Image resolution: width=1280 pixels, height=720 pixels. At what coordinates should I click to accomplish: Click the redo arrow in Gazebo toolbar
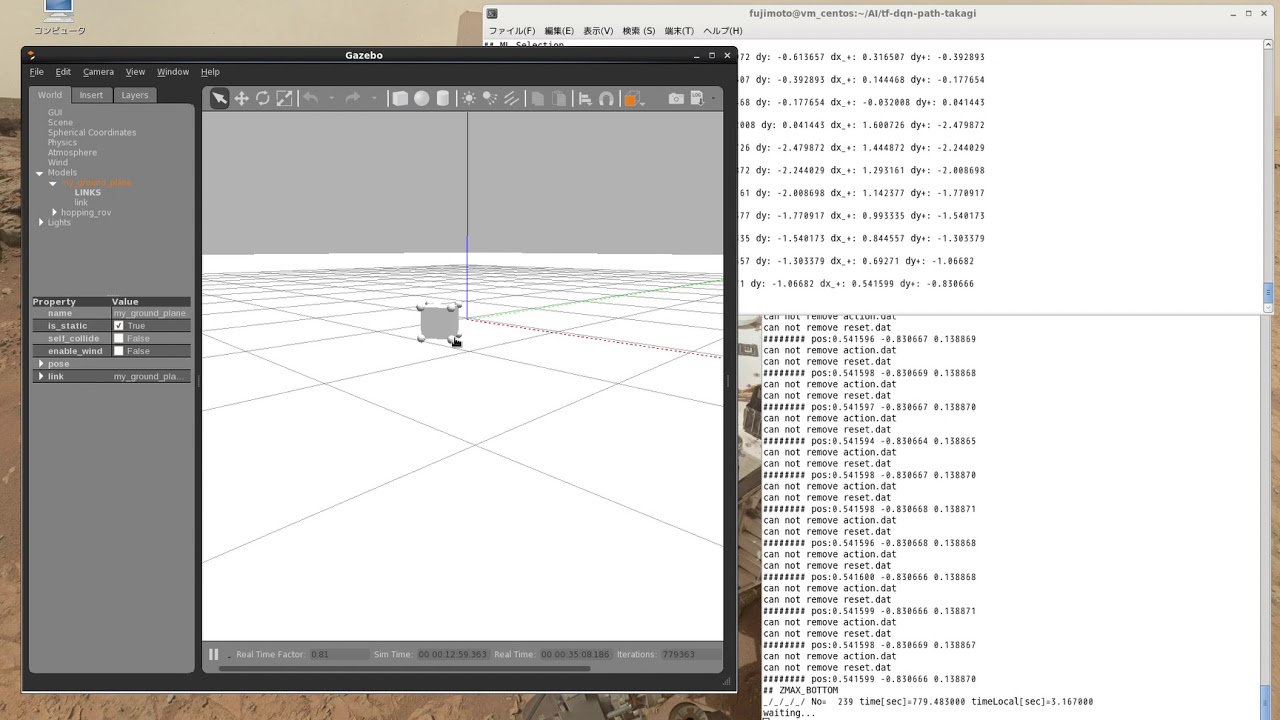click(353, 98)
